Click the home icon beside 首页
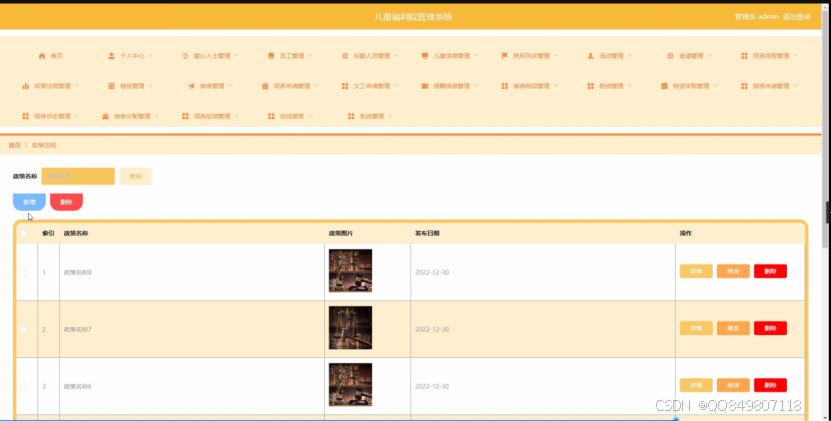The image size is (831, 421). 42,56
